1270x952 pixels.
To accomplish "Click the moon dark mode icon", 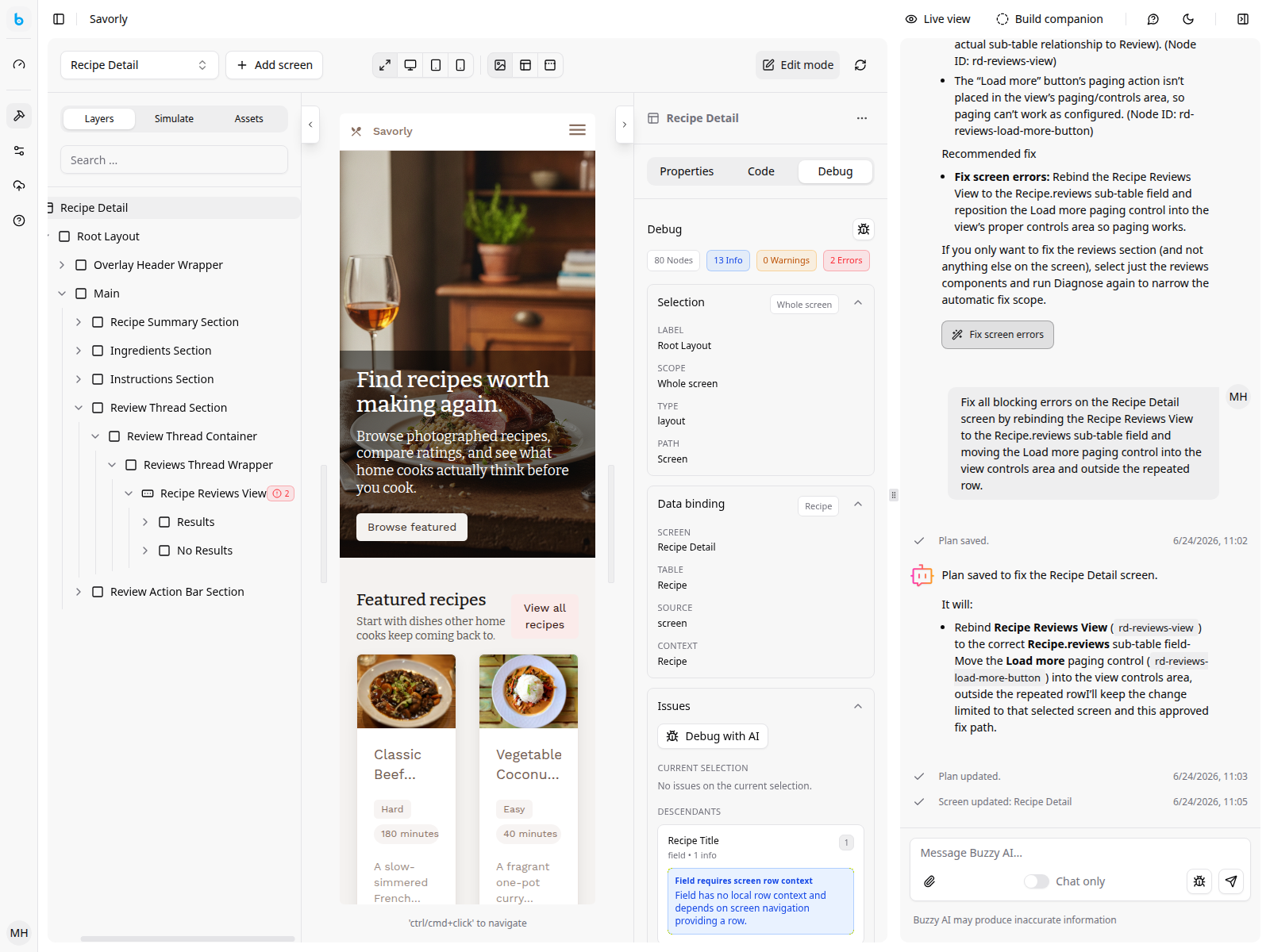I will pos(1188,19).
